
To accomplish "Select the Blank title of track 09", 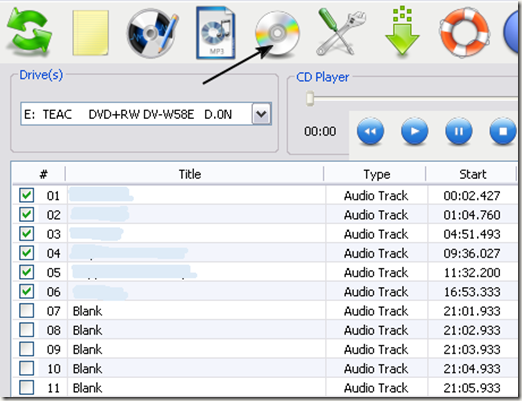I will point(87,349).
